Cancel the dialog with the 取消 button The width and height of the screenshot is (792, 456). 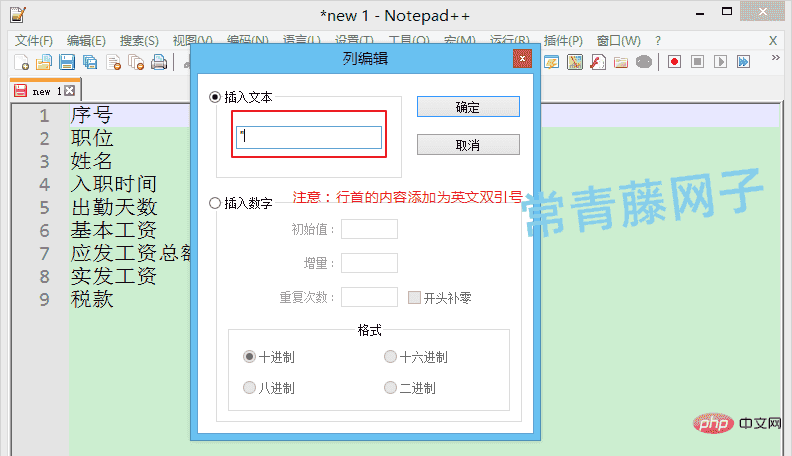tap(468, 145)
